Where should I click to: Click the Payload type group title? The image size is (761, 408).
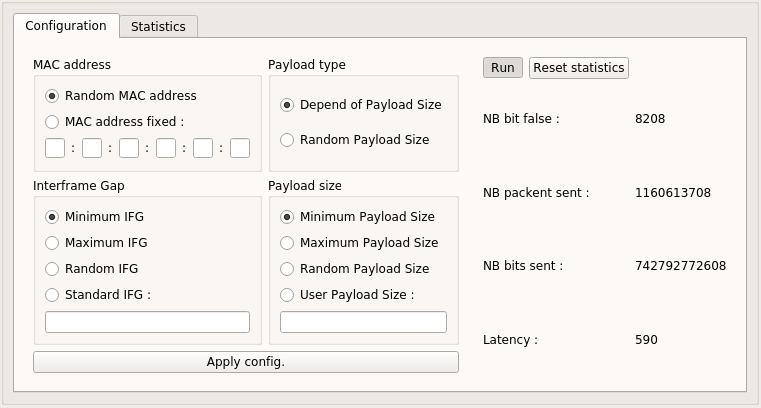click(x=307, y=65)
